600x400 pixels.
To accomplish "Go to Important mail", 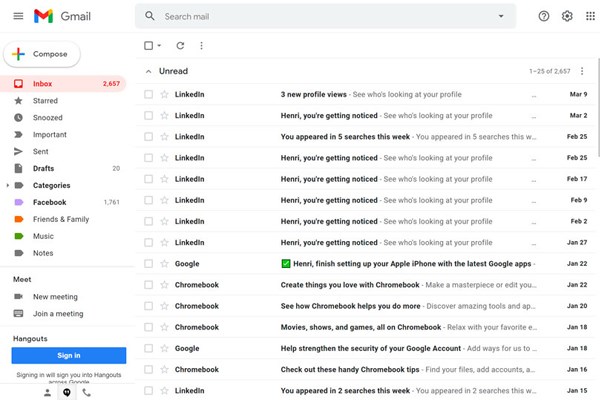I will (63, 134).
